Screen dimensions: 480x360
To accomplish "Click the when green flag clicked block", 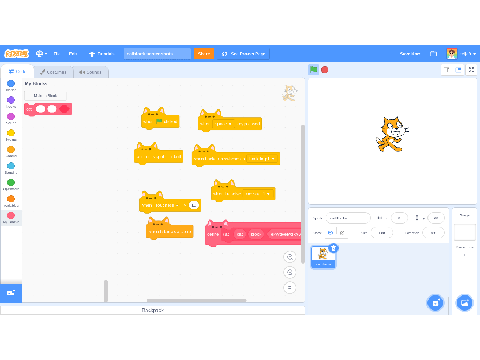I will 160,121.
